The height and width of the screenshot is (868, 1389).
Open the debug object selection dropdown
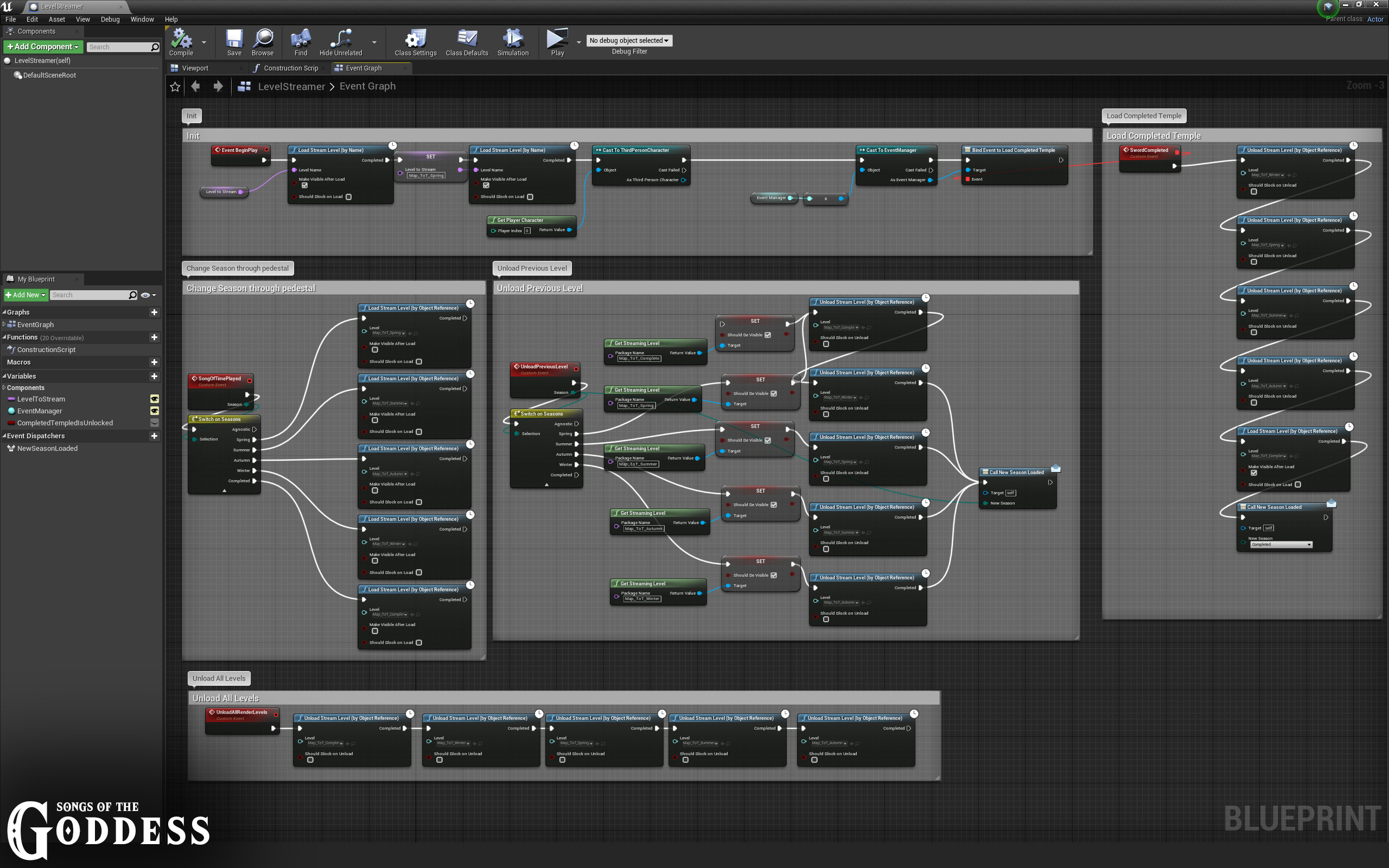click(x=629, y=41)
